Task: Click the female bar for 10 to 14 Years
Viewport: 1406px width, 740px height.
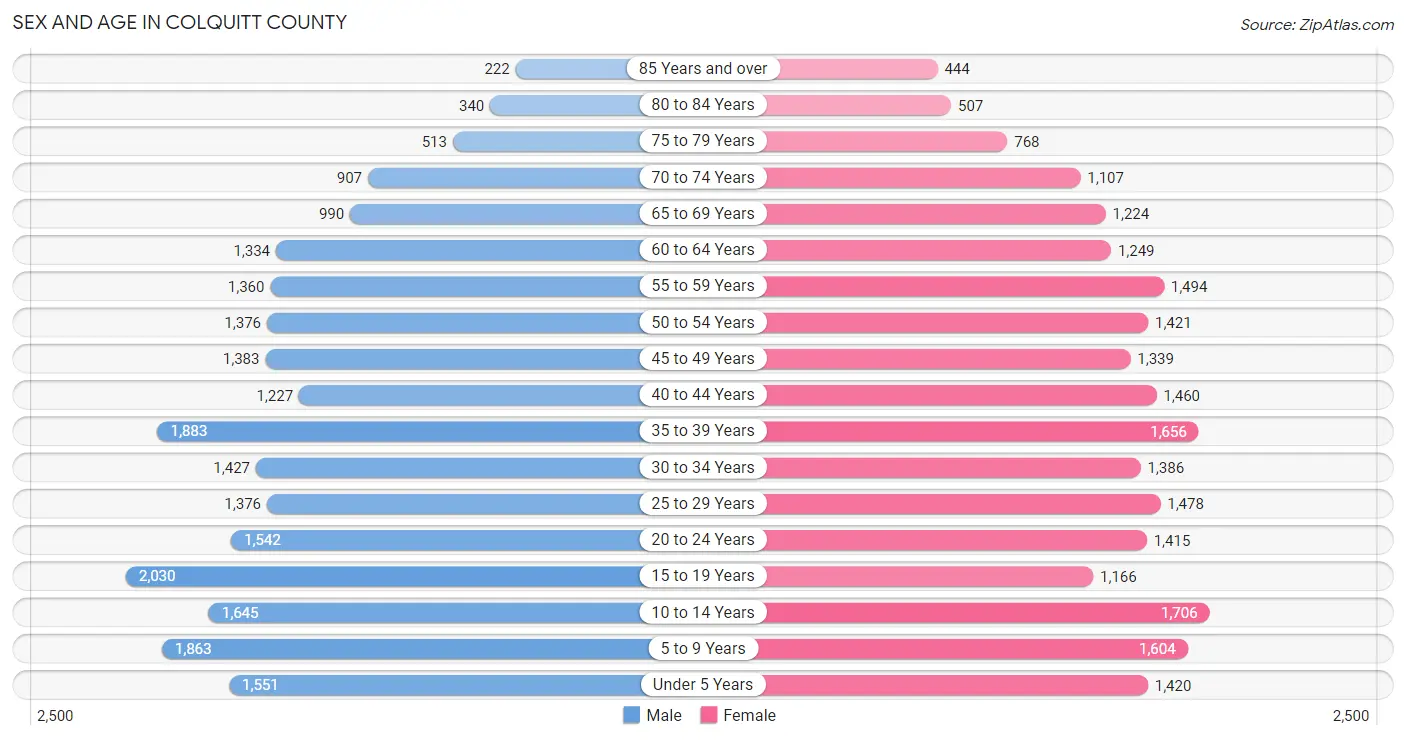Action: click(x=986, y=612)
